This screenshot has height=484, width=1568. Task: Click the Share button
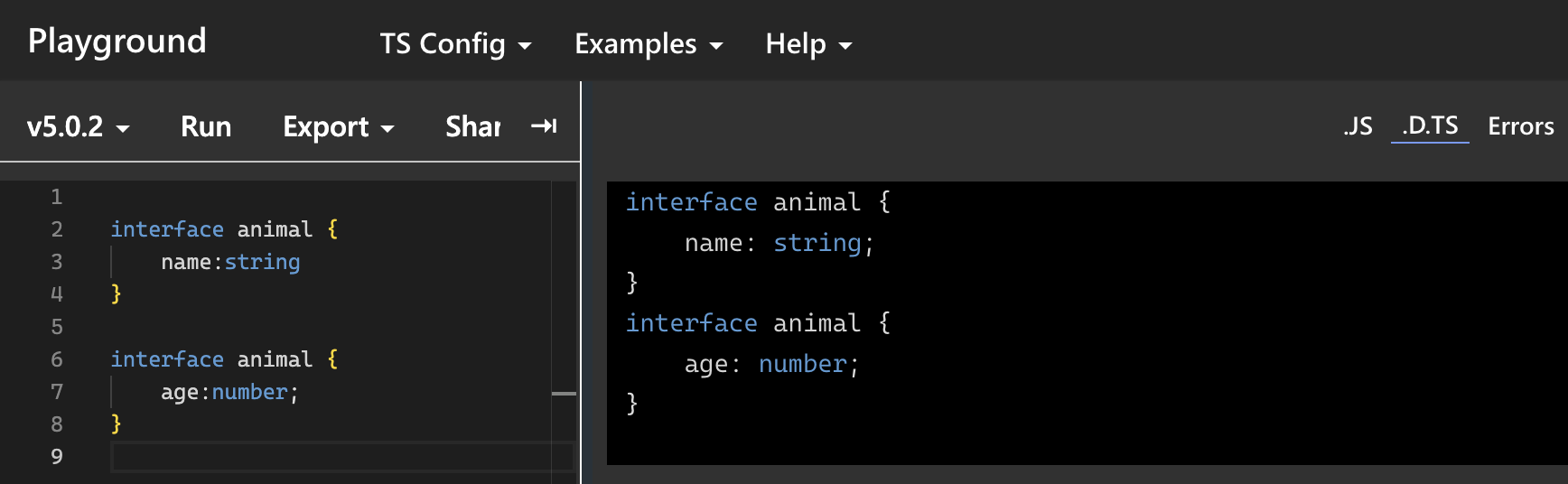click(473, 126)
